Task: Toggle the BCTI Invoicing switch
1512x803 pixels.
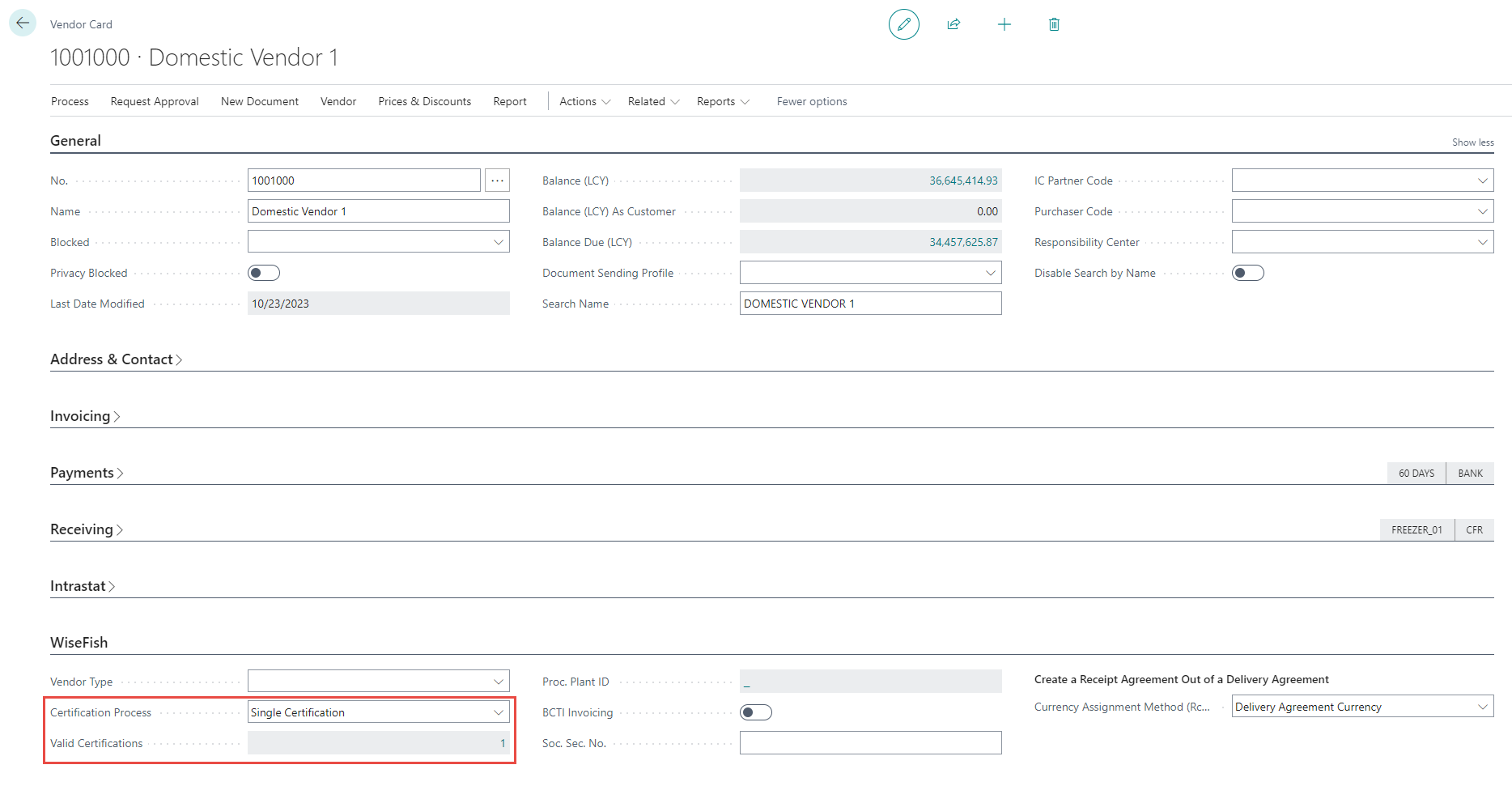Action: (x=755, y=712)
